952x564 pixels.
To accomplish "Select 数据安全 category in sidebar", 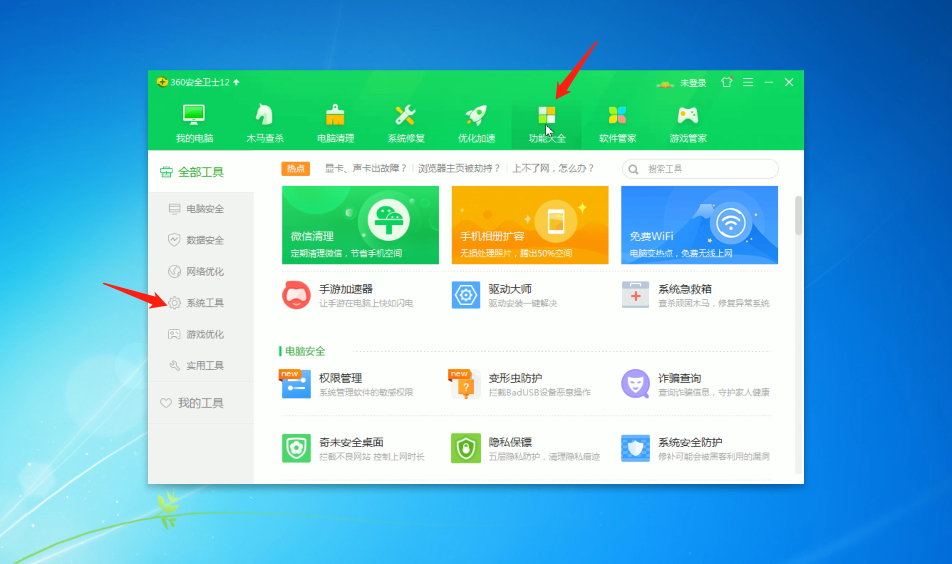I will (x=201, y=240).
